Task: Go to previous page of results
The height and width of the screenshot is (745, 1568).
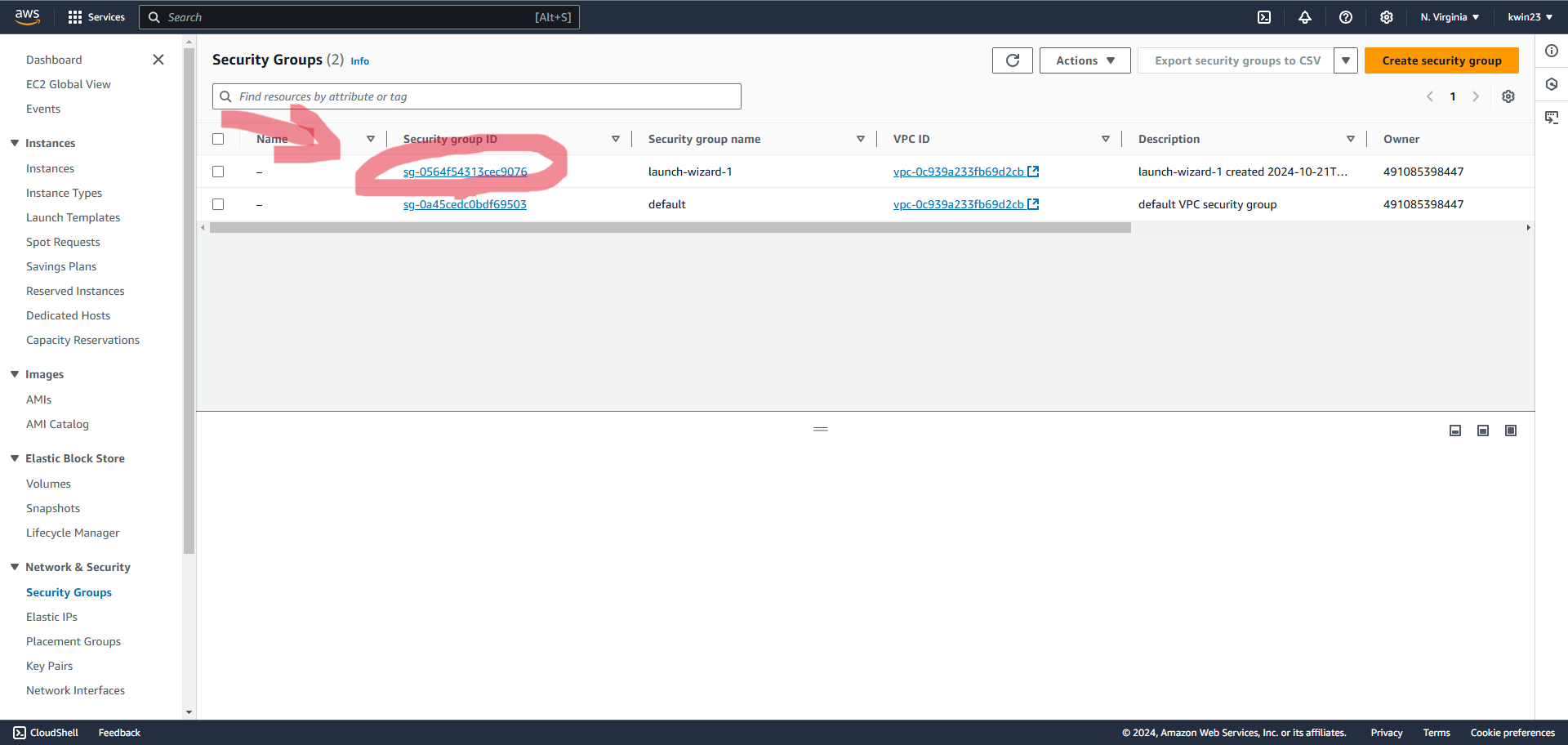Action: (1430, 96)
